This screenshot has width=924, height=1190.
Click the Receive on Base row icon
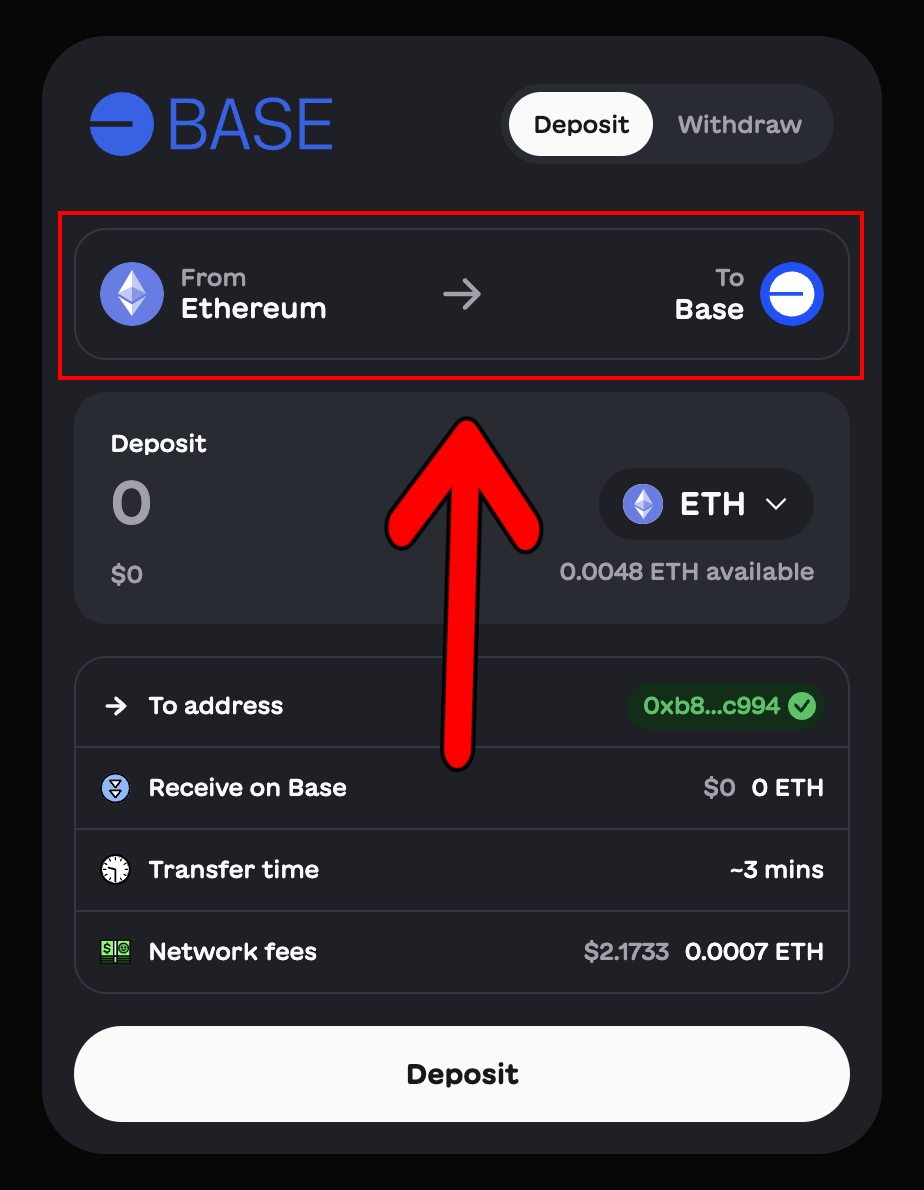[x=115, y=788]
